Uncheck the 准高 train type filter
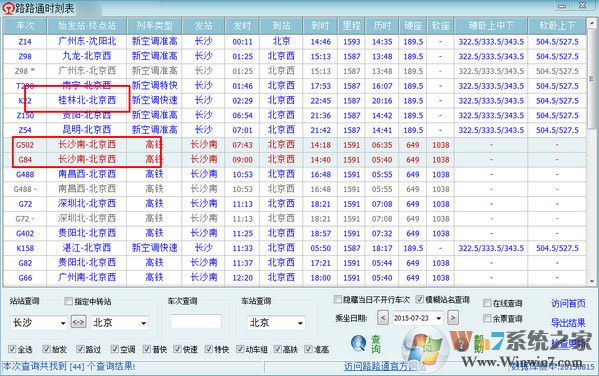The width and height of the screenshot is (599, 376). [309, 349]
